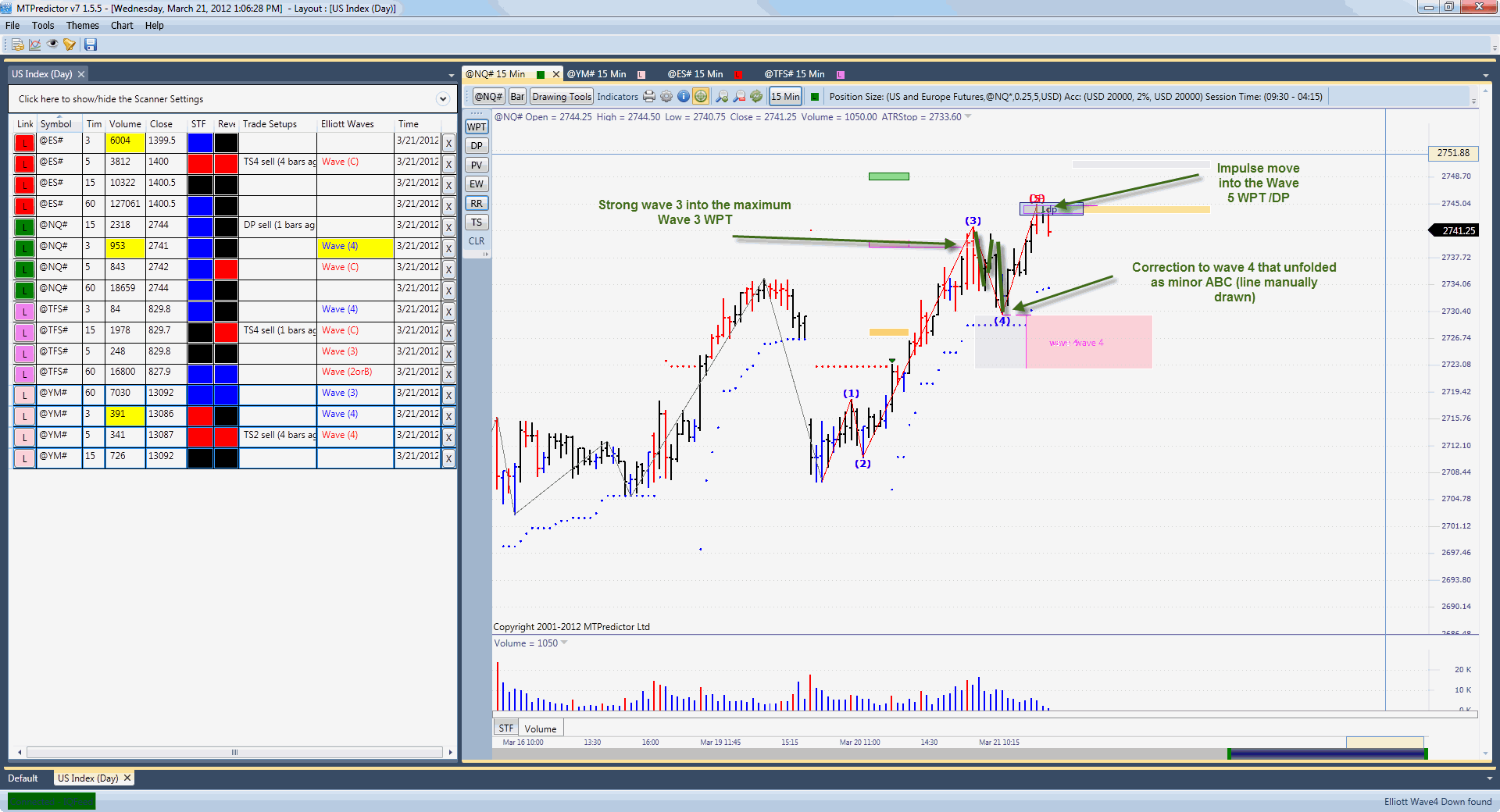Click blue STF cell in @ES# 3 row
Viewport: 1500px width, 812px height.
(x=200, y=143)
